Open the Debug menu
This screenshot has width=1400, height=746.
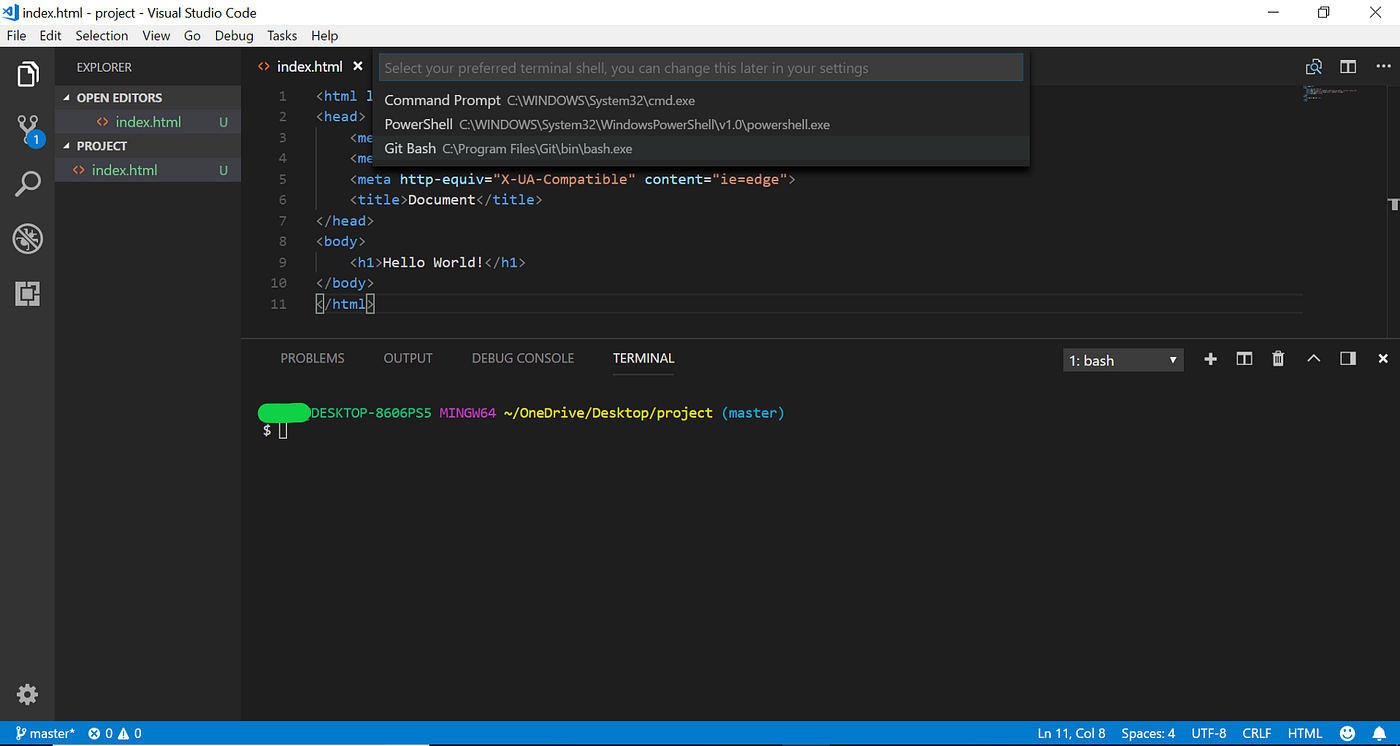tap(234, 35)
